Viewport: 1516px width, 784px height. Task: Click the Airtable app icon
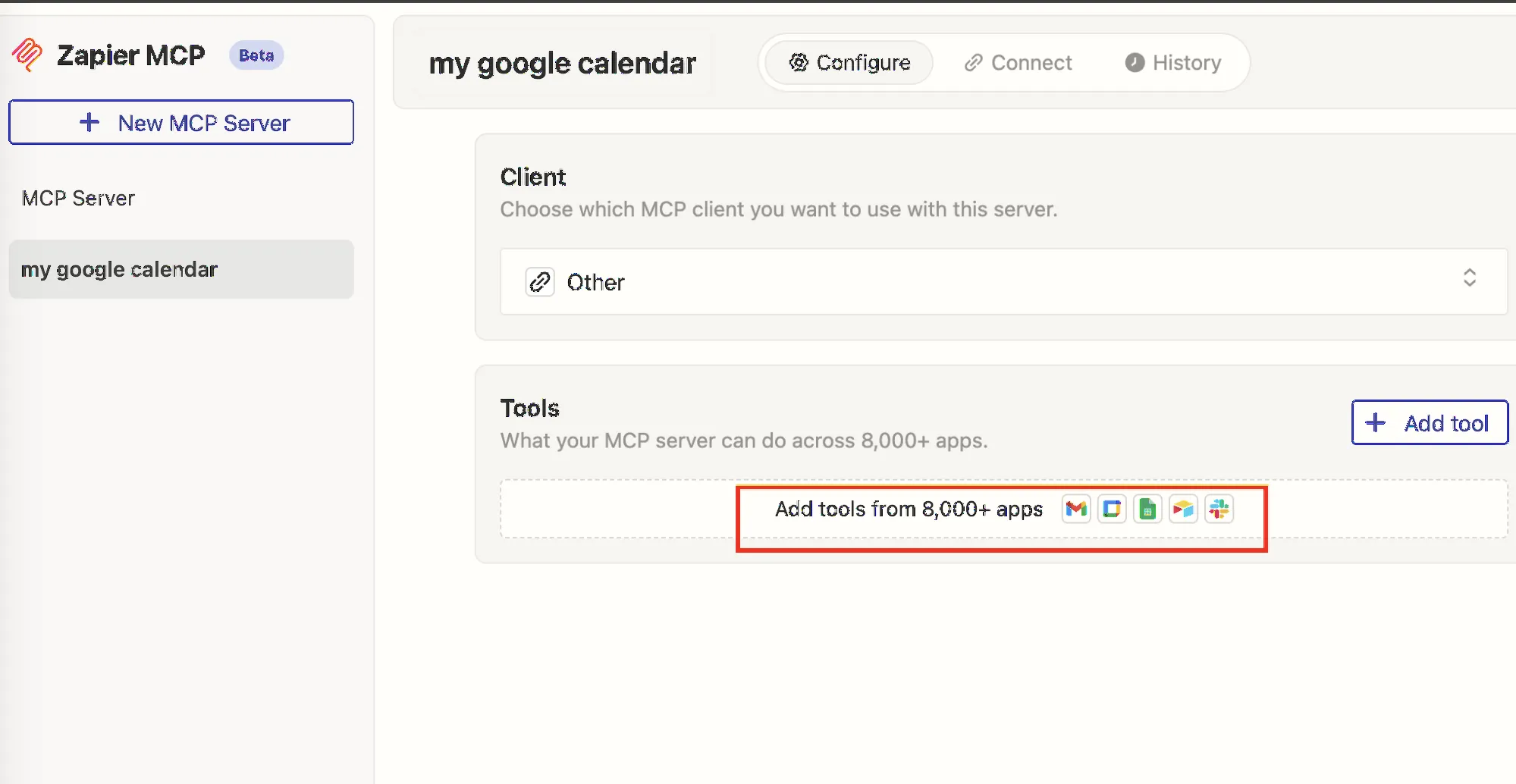(x=1183, y=510)
